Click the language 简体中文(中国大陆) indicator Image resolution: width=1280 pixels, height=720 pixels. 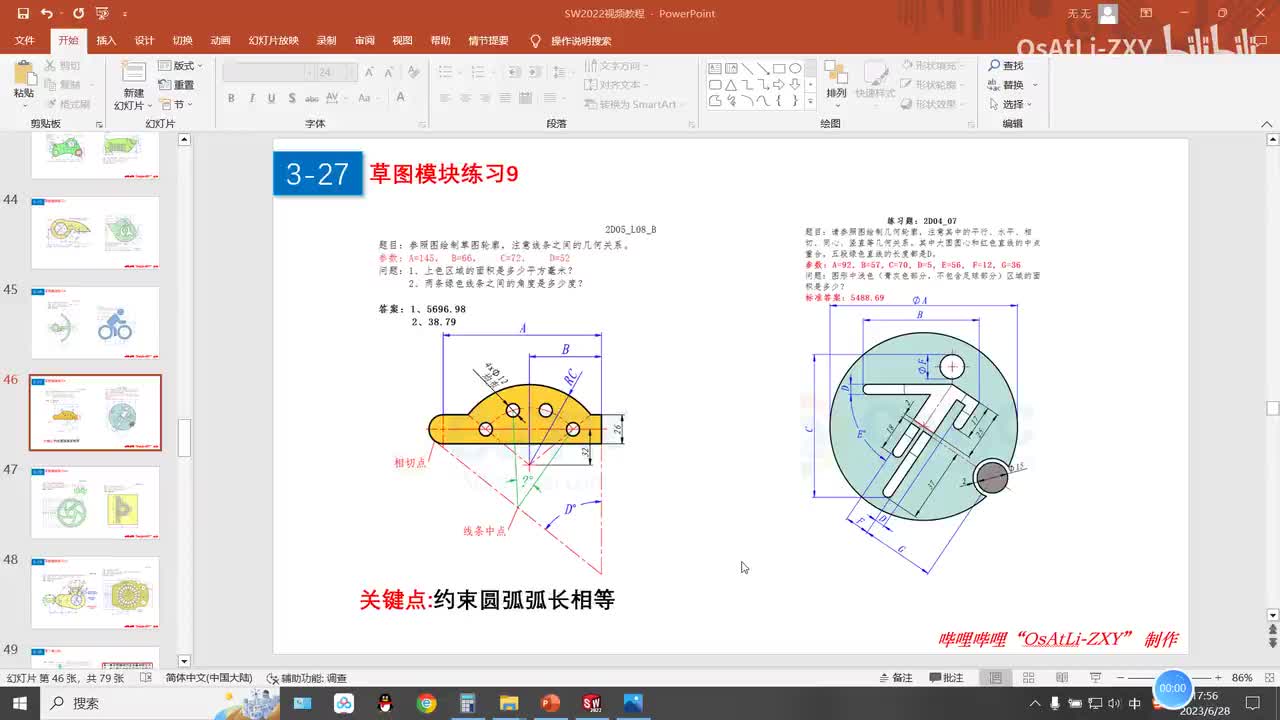pos(208,678)
